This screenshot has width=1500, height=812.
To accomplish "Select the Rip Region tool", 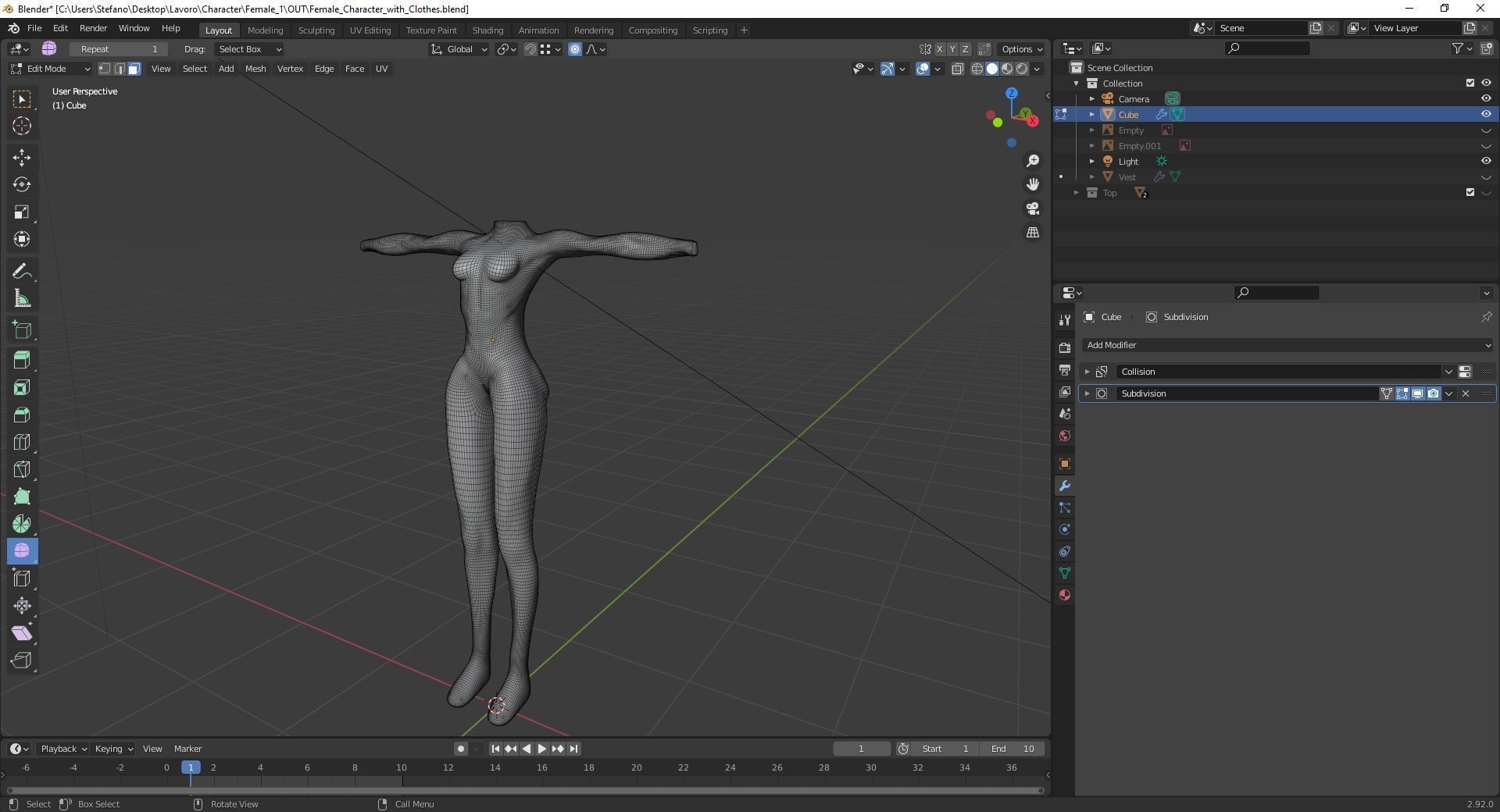I will click(22, 661).
